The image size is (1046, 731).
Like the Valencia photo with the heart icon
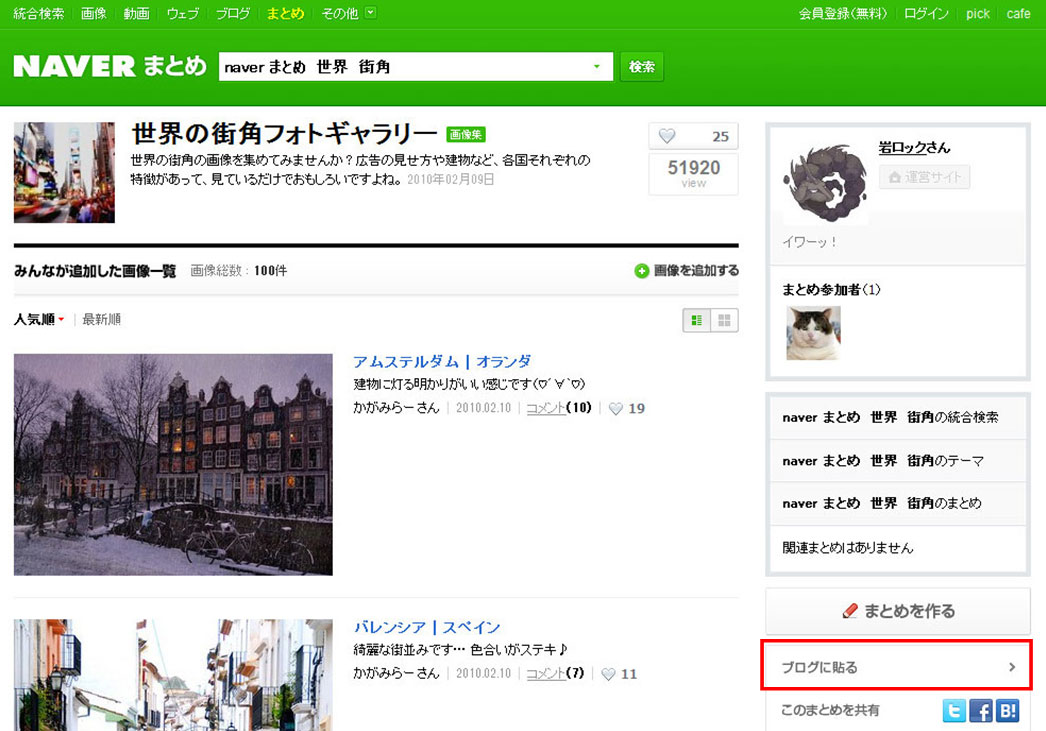click(x=608, y=674)
